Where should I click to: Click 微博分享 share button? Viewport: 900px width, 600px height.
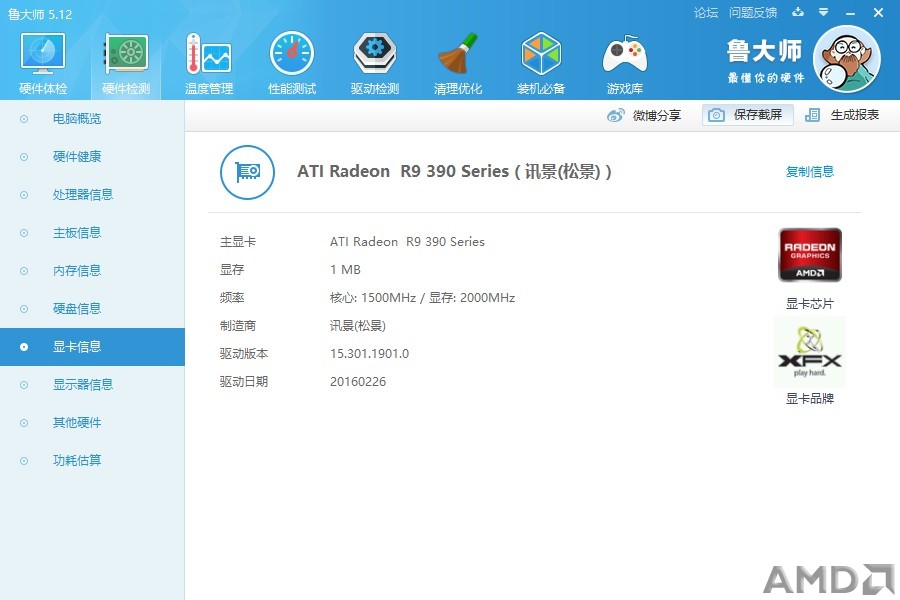click(644, 115)
